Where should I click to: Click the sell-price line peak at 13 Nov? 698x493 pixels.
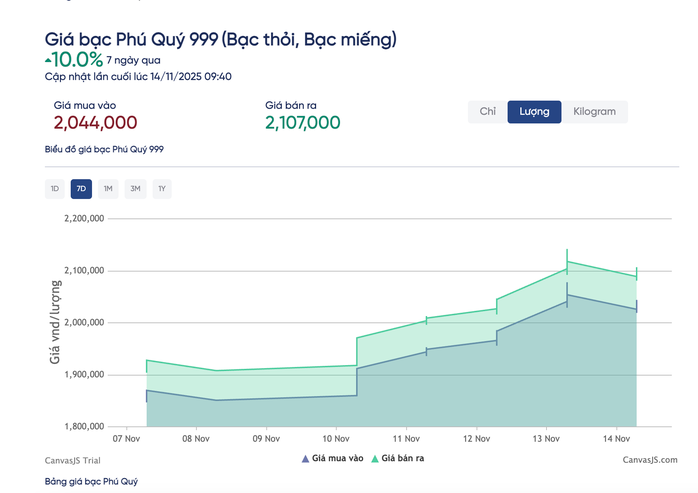click(567, 262)
